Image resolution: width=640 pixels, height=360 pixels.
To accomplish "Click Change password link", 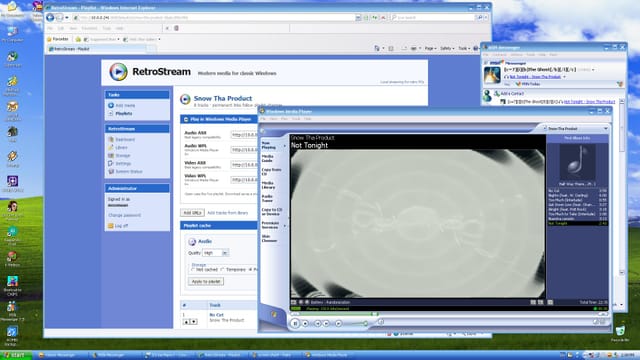I will (124, 215).
